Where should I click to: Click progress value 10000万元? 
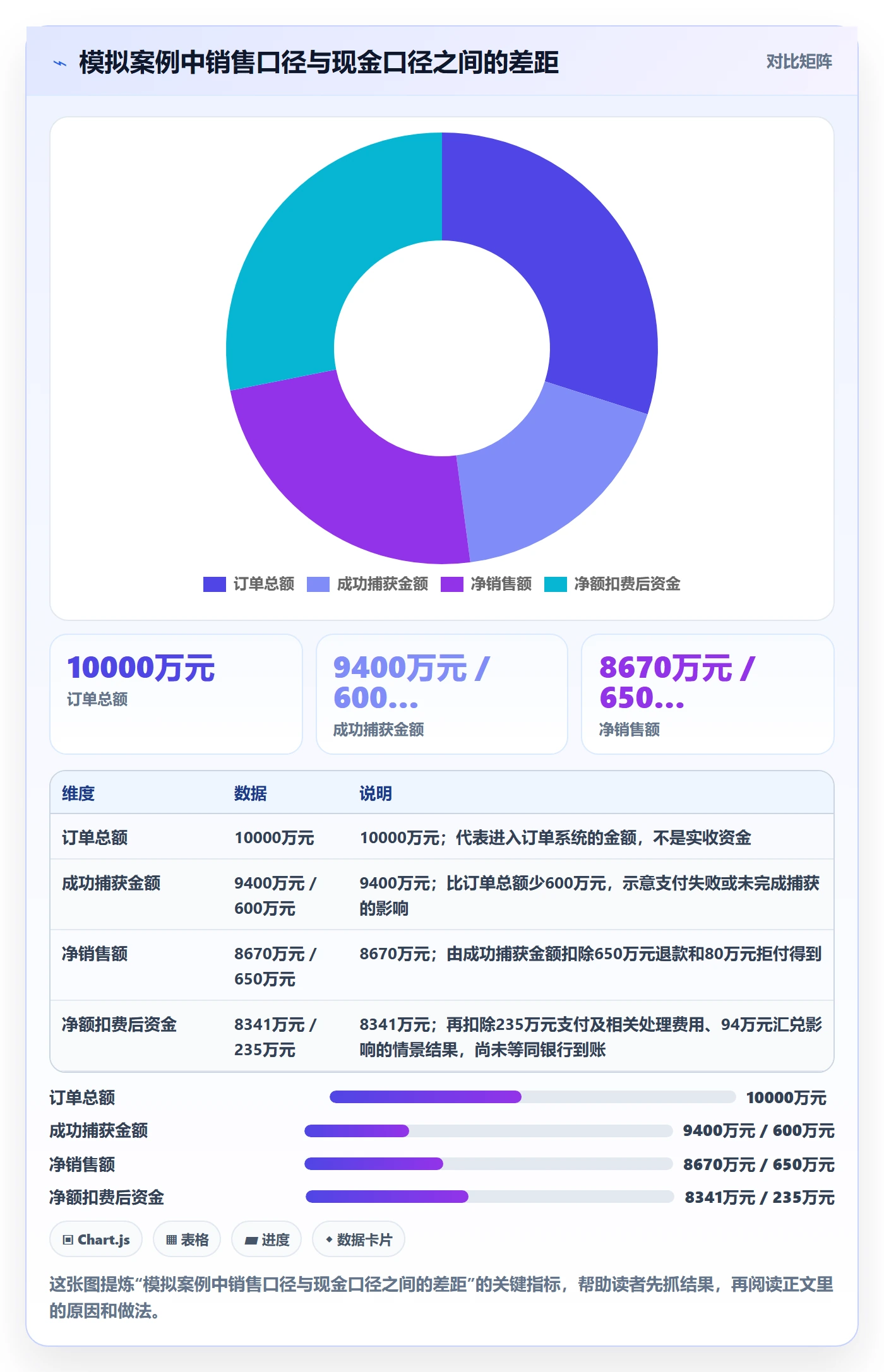(x=786, y=1097)
